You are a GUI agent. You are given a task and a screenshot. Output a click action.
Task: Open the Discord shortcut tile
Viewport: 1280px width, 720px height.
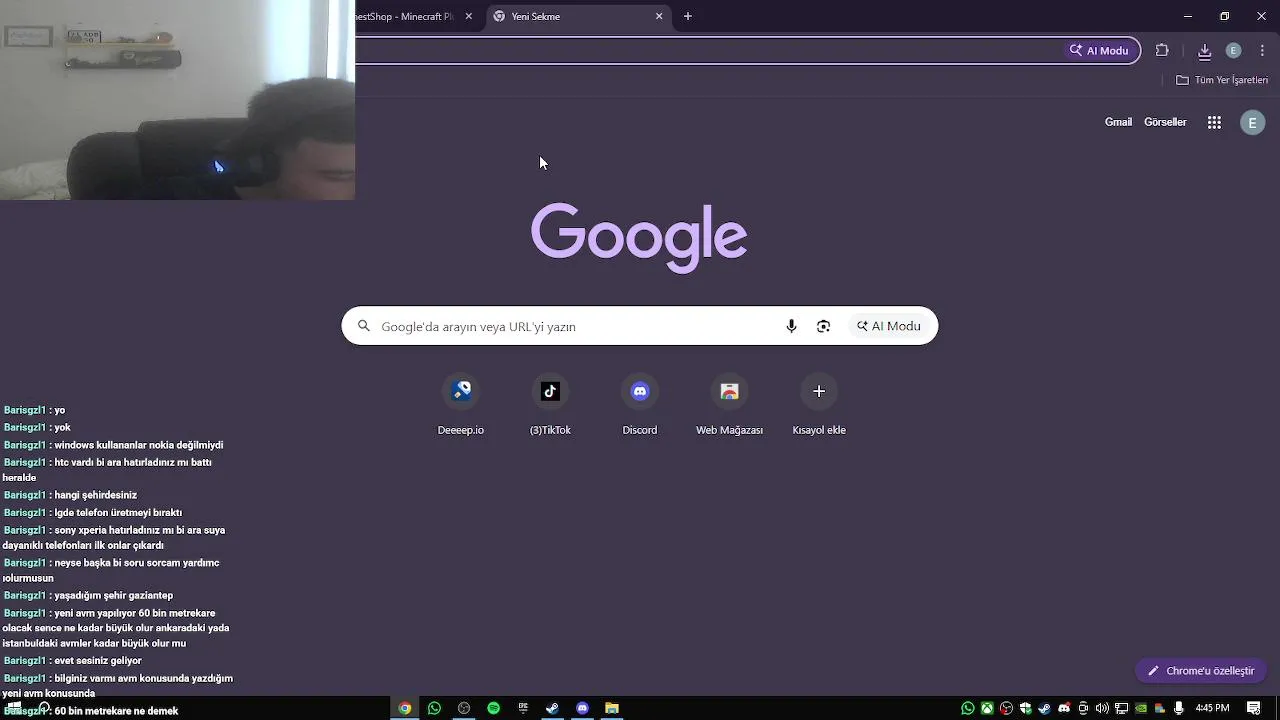[640, 406]
